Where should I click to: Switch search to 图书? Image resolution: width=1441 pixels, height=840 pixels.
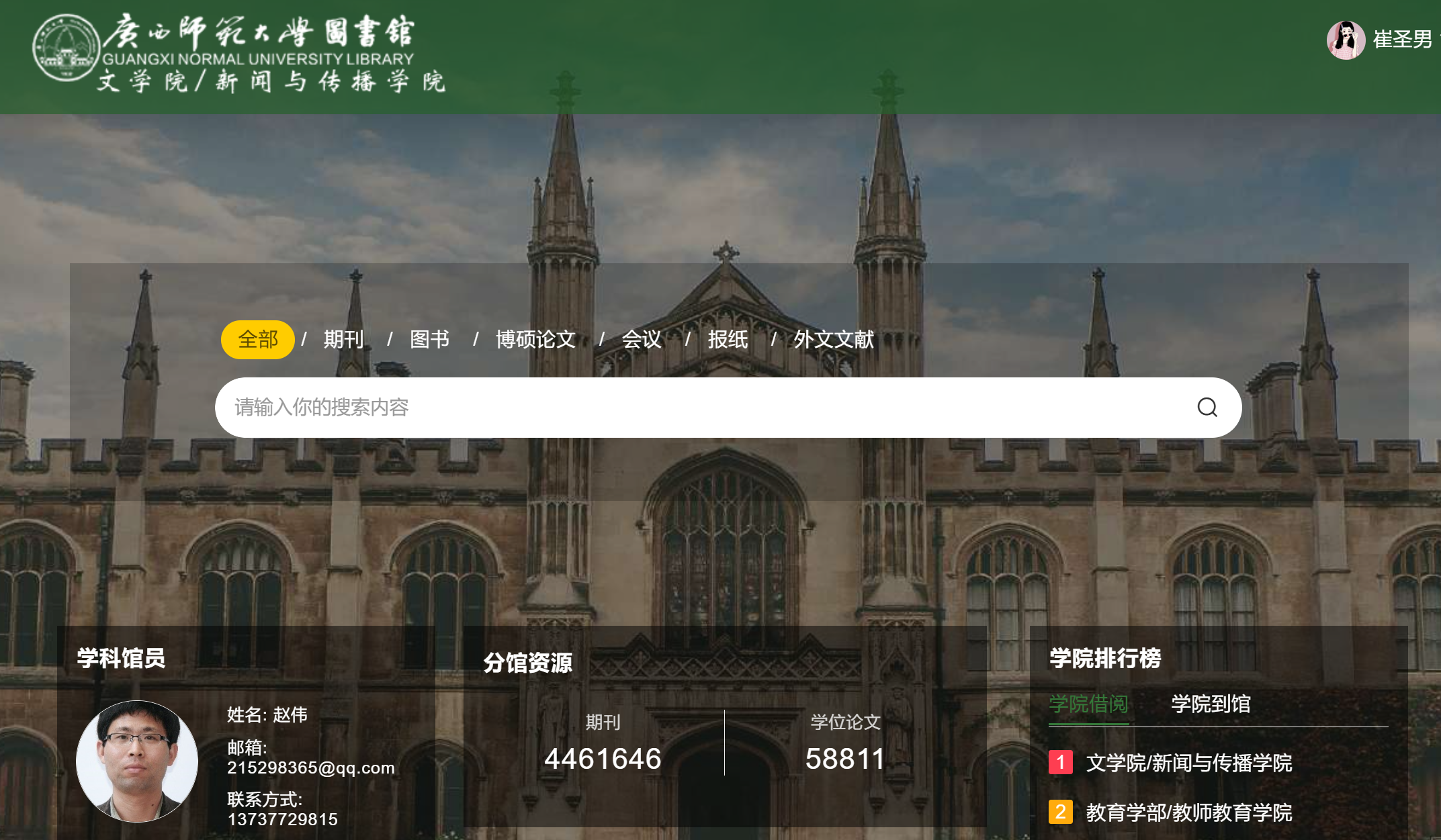[429, 340]
